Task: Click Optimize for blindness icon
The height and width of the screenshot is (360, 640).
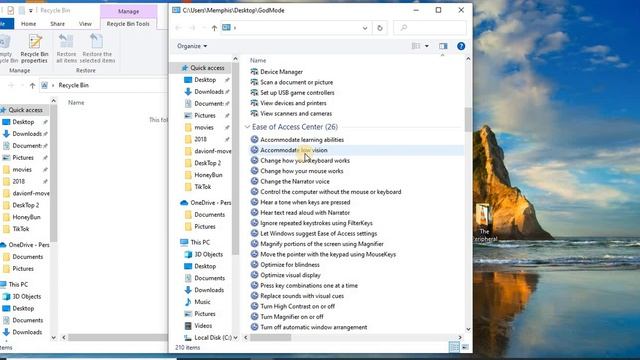Action: [254, 264]
